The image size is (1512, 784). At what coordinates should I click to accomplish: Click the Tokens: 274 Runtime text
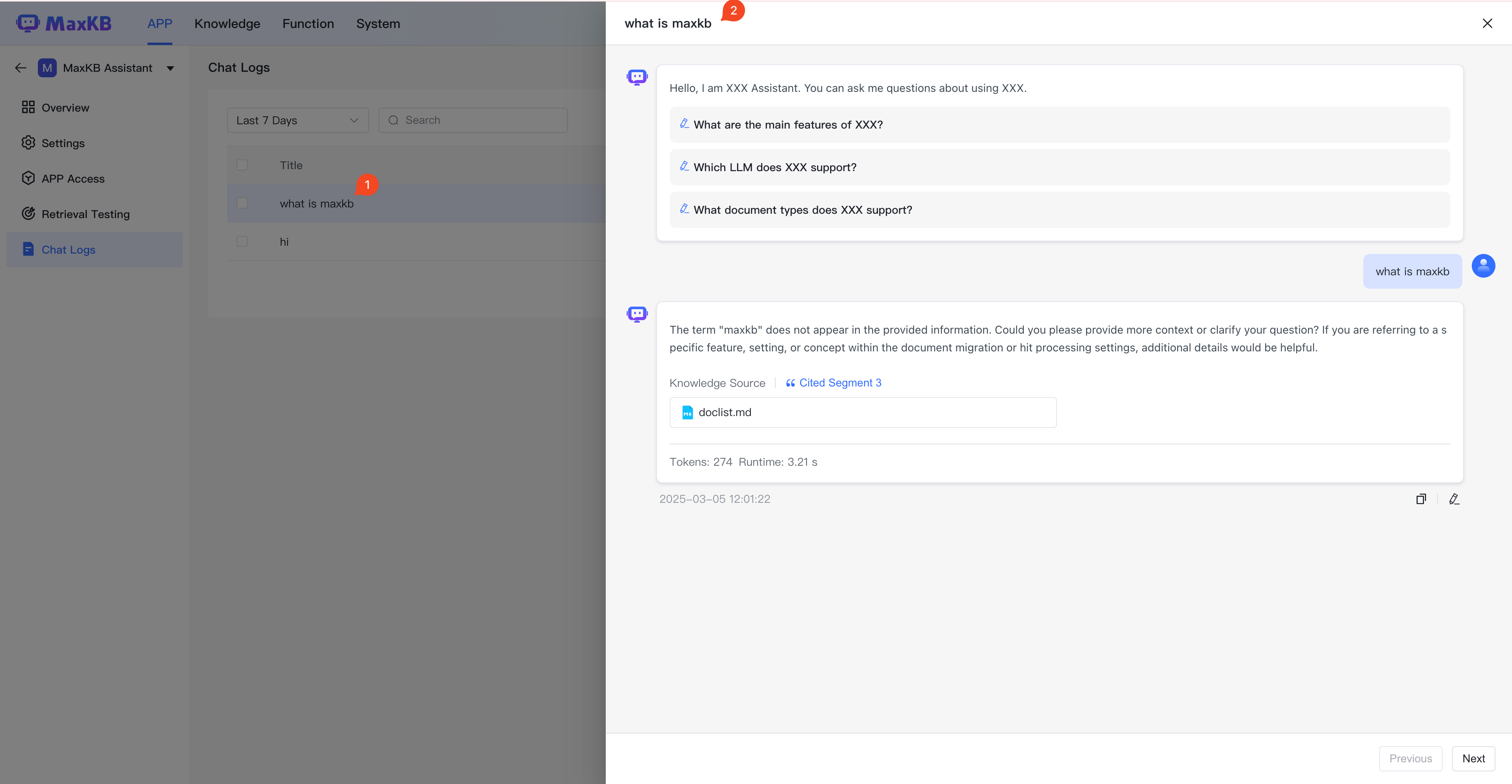tap(743, 462)
